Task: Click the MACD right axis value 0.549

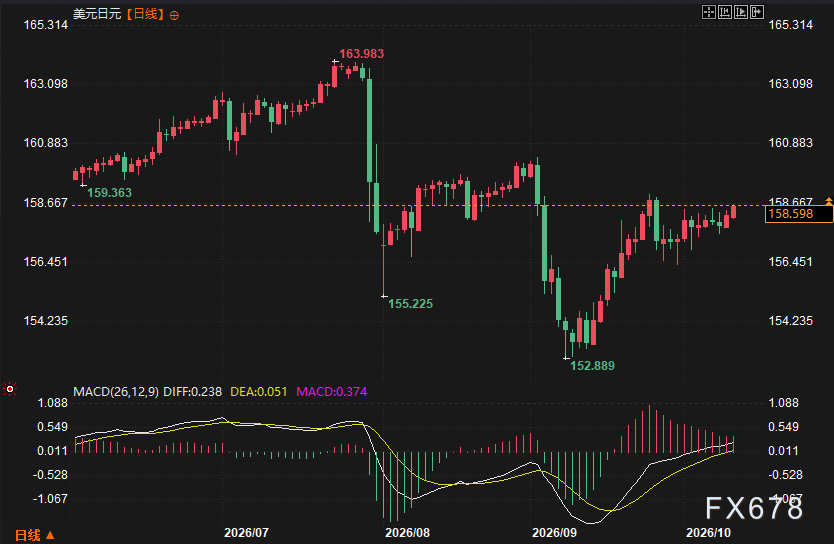Action: point(783,427)
